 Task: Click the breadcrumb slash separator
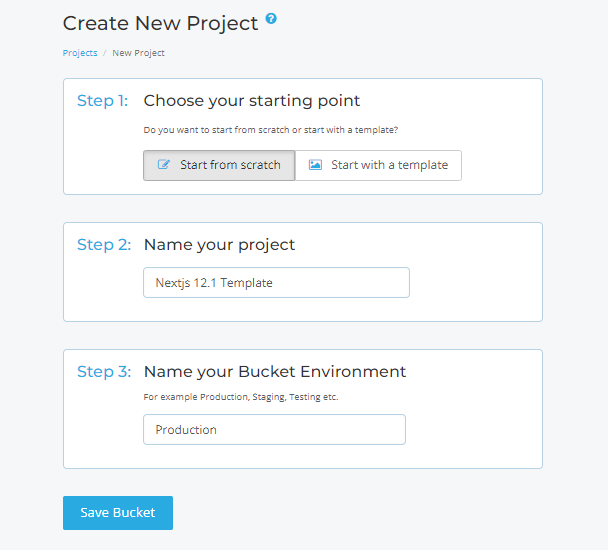point(105,53)
